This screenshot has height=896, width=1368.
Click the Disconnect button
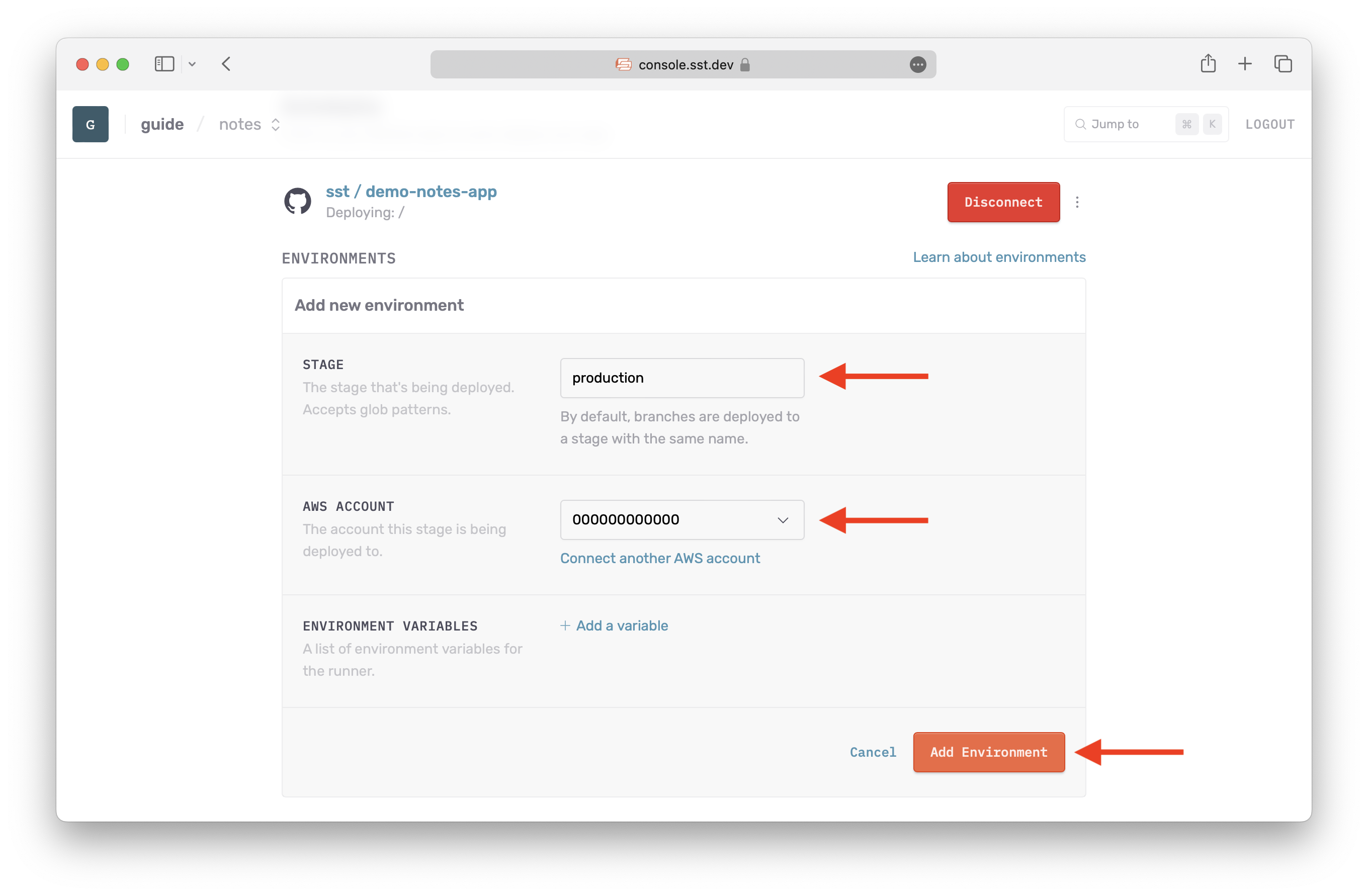click(x=1001, y=201)
